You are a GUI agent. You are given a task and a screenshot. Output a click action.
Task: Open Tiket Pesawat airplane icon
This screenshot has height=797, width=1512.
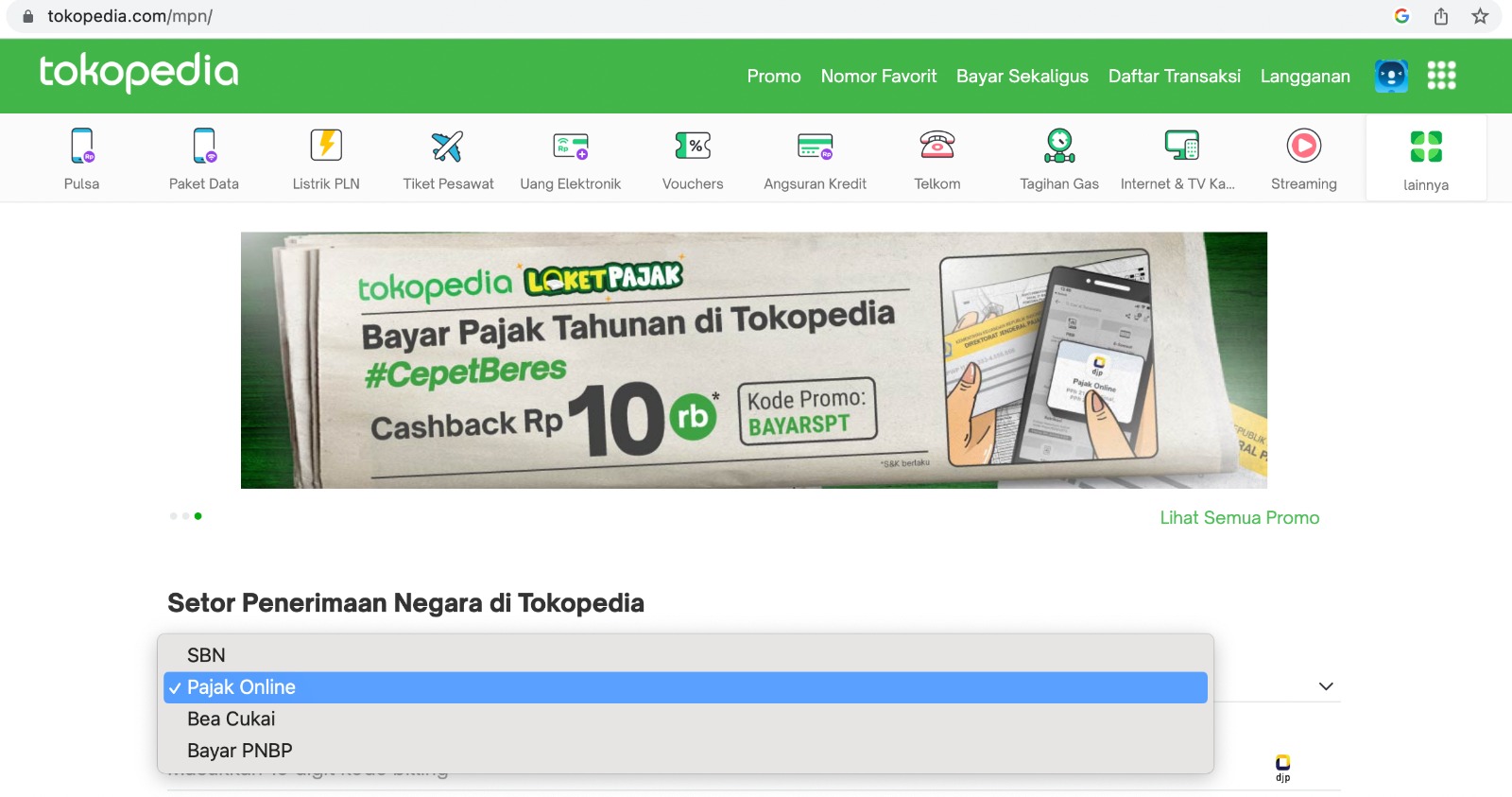click(x=448, y=146)
